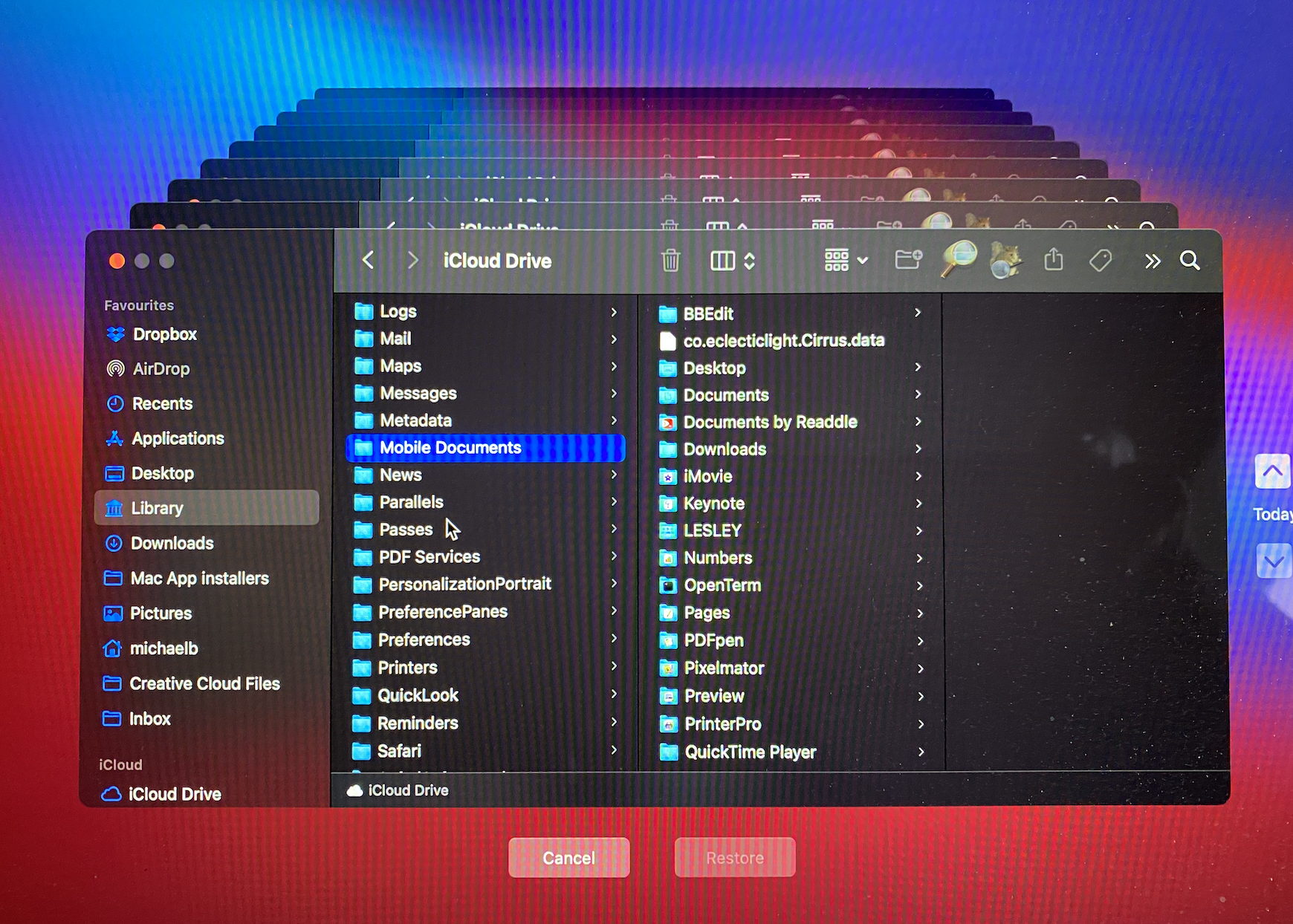Viewport: 1293px width, 924px height.
Task: Create a new folder from the toolbar
Action: pos(908,260)
